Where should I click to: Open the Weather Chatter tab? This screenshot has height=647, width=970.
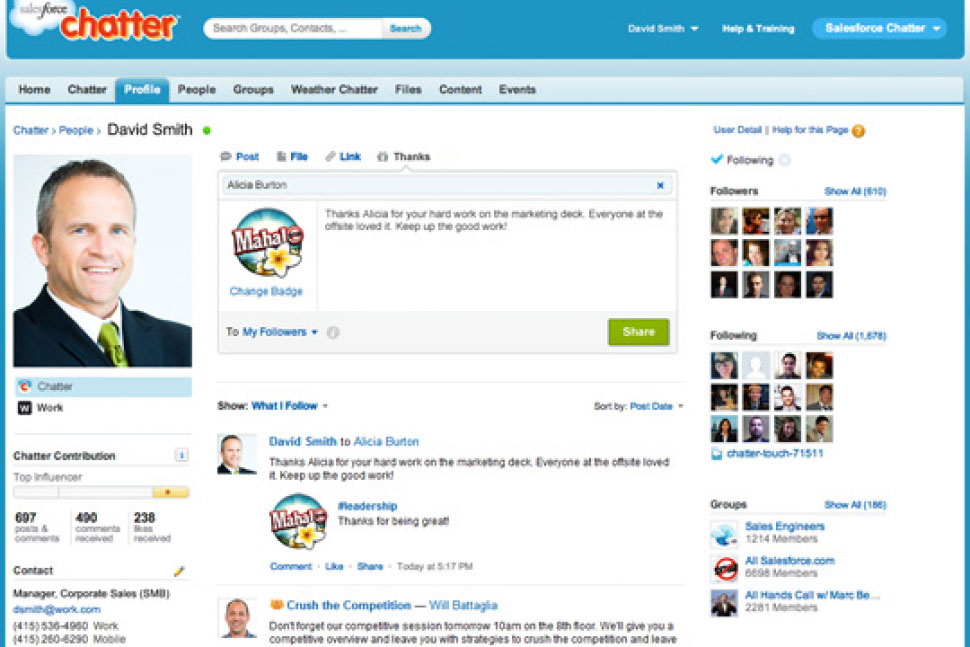coord(334,90)
